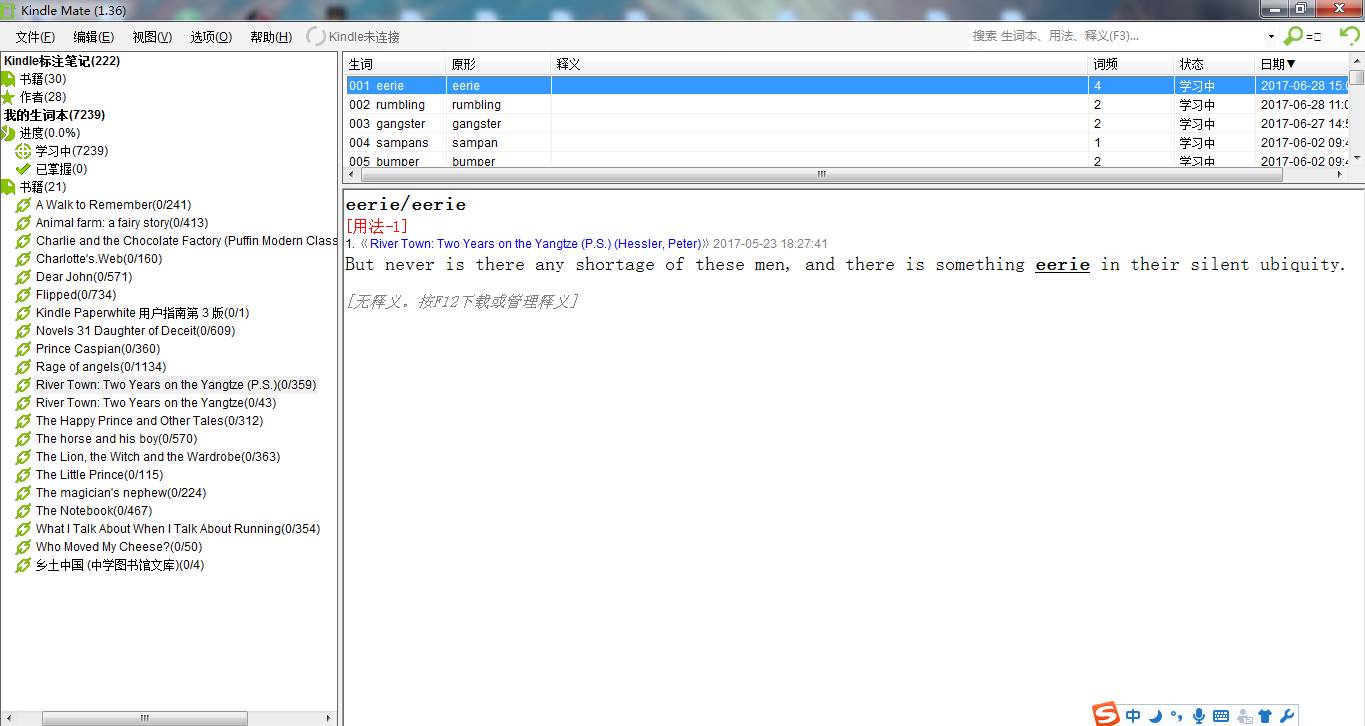This screenshot has height=726, width=1365.
Task: Click the underlined word eerie in sentence
Action: [1062, 265]
